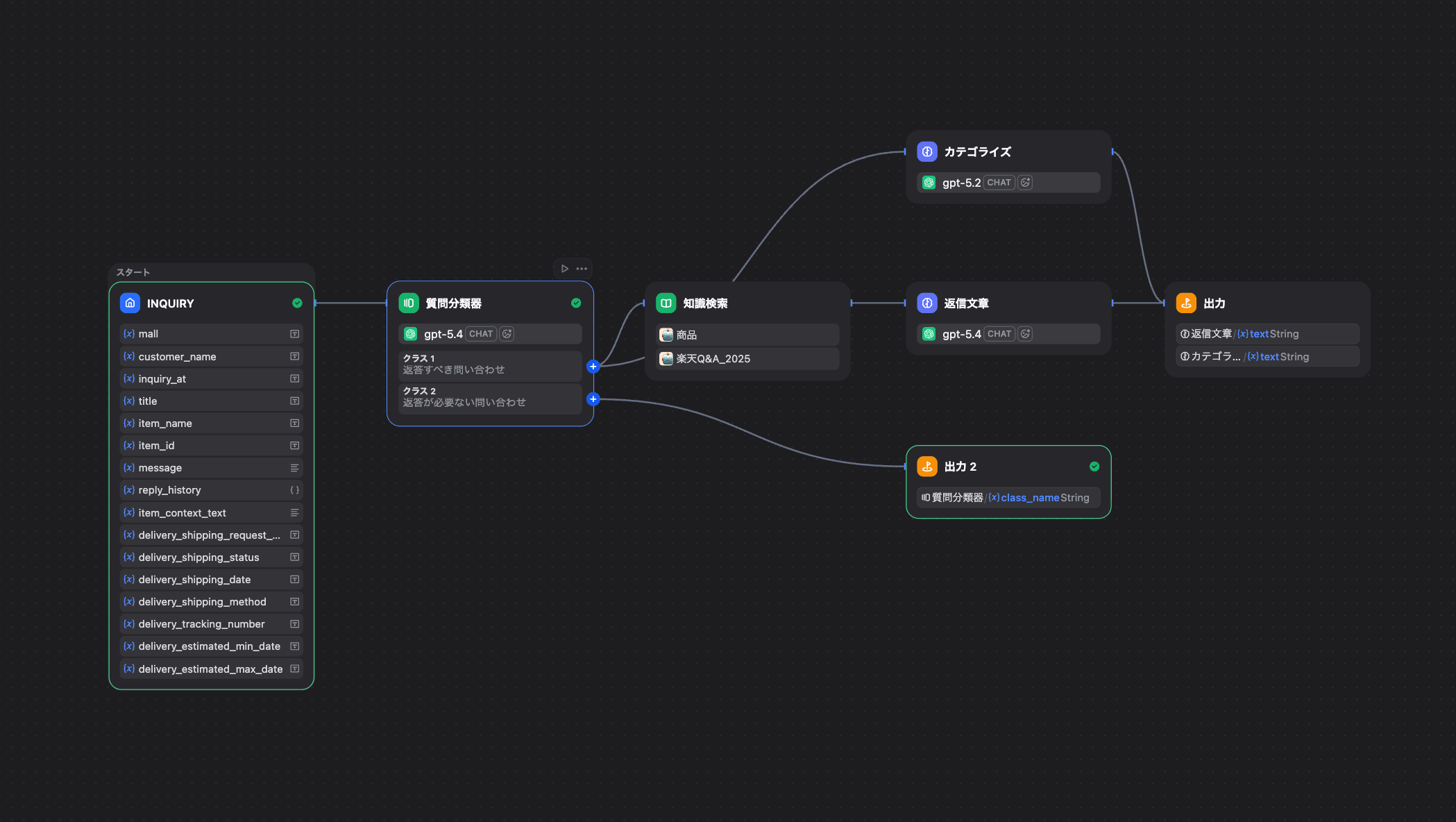The image size is (1456, 822).
Task: Click the 知識検索 knowledge retrieval icon
Action: click(x=666, y=303)
